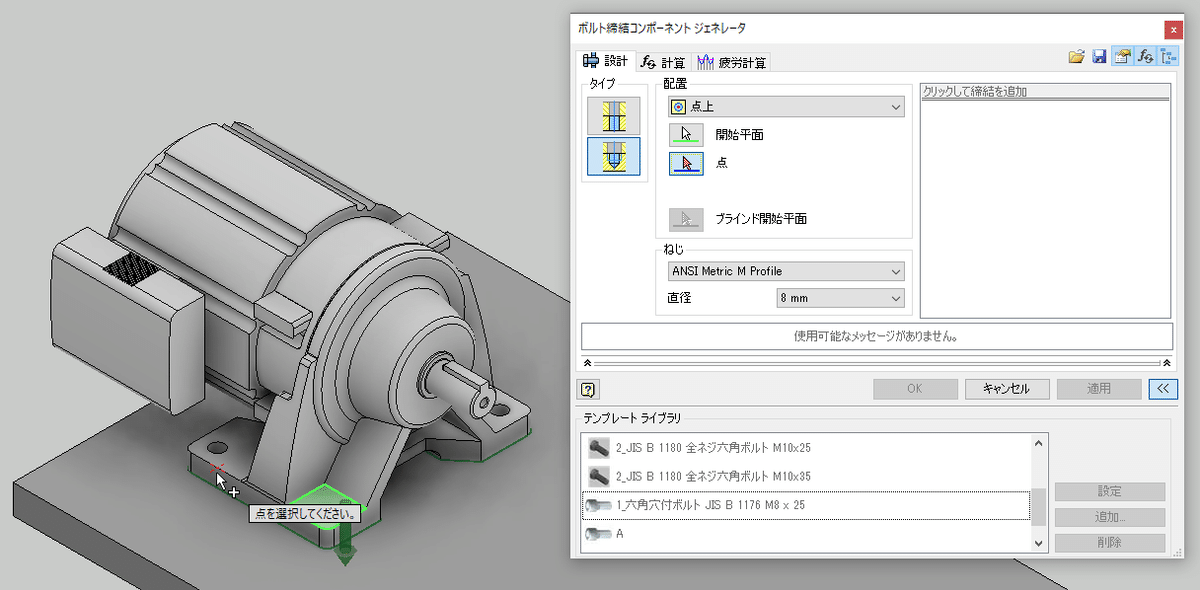This screenshot has height=590, width=1200.
Task: Click the OK button
Action: coord(914,388)
